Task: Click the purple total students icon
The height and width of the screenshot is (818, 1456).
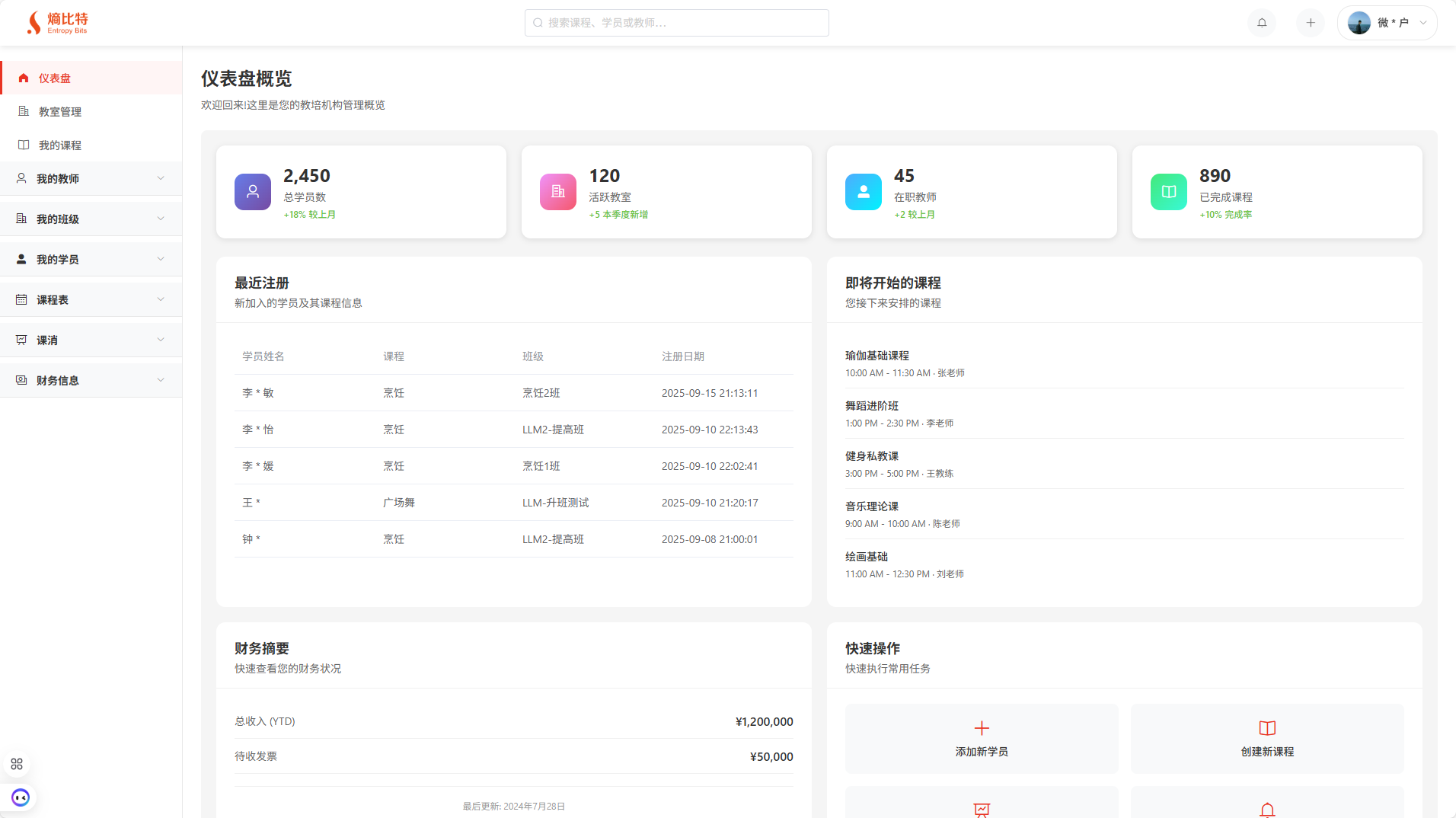Action: 252,192
